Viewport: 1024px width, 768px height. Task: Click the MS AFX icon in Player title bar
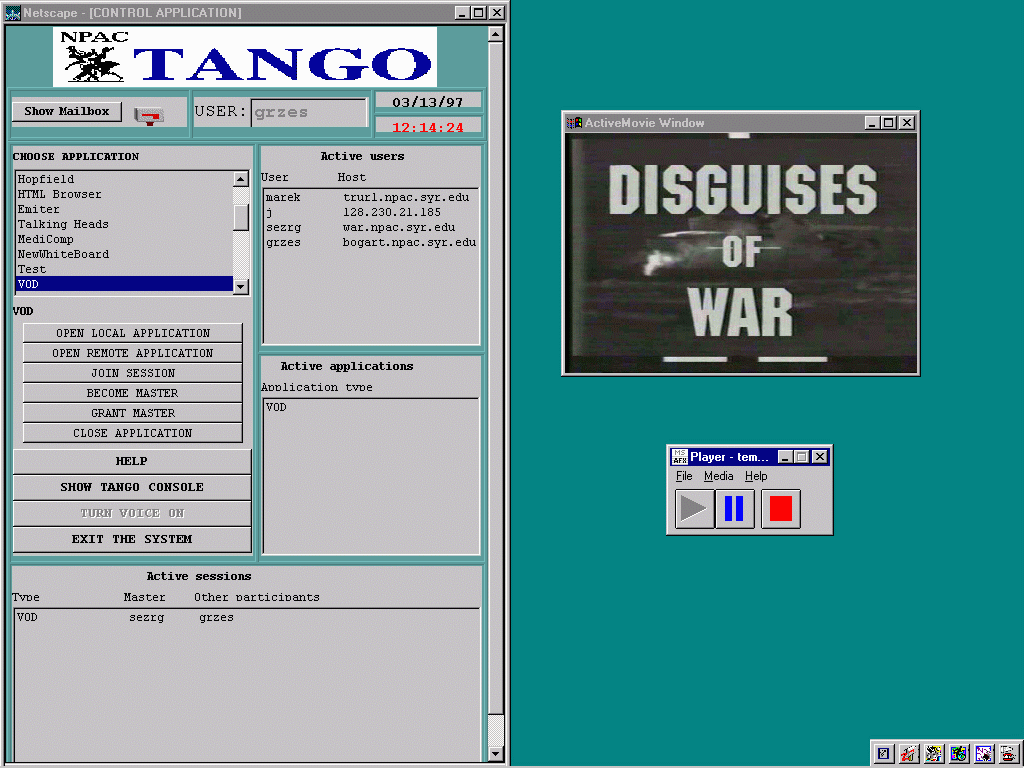pos(679,456)
